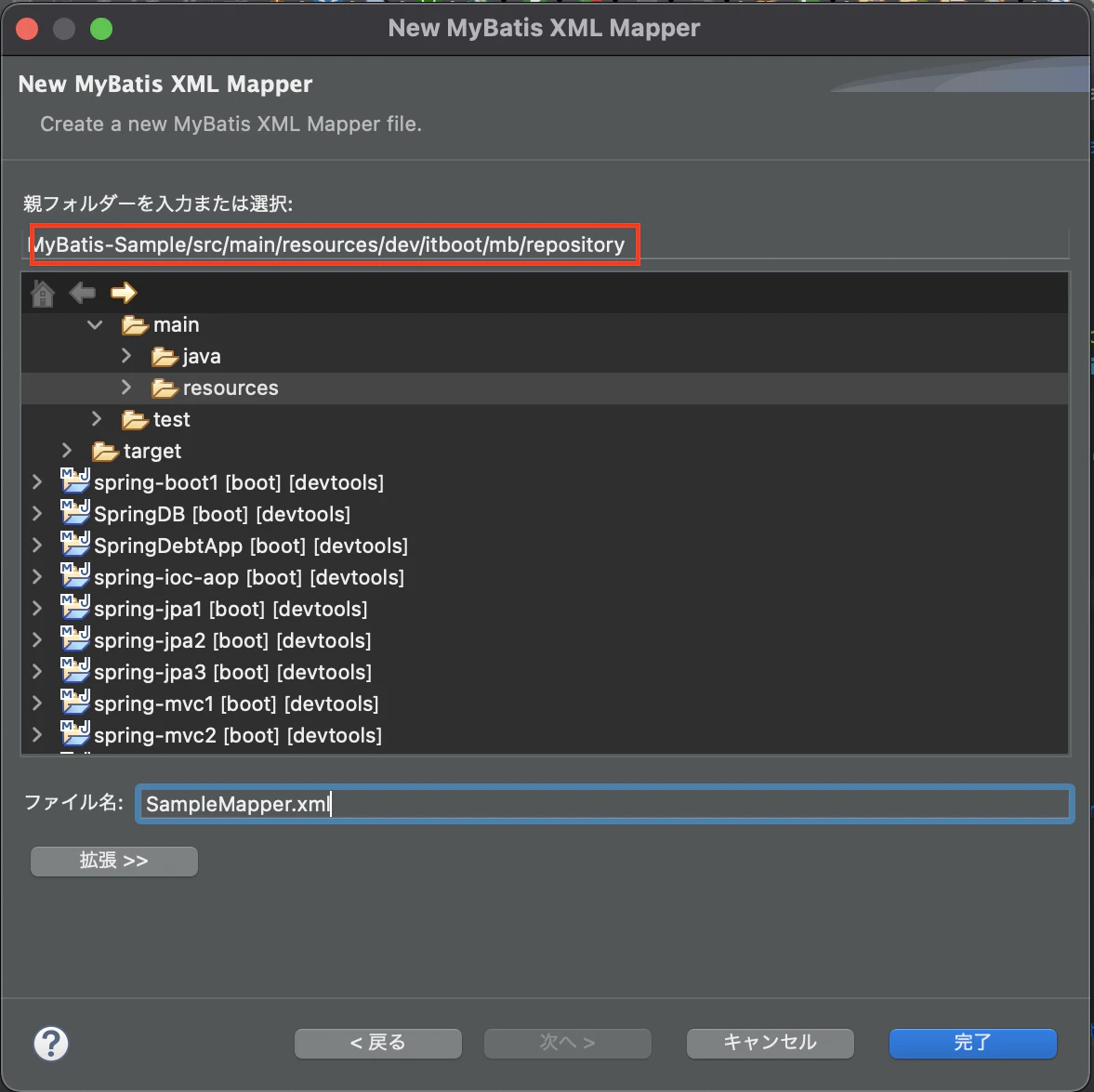This screenshot has height=1092, width=1094.
Task: Expand the resources folder chevron
Action: pyautogui.click(x=126, y=388)
